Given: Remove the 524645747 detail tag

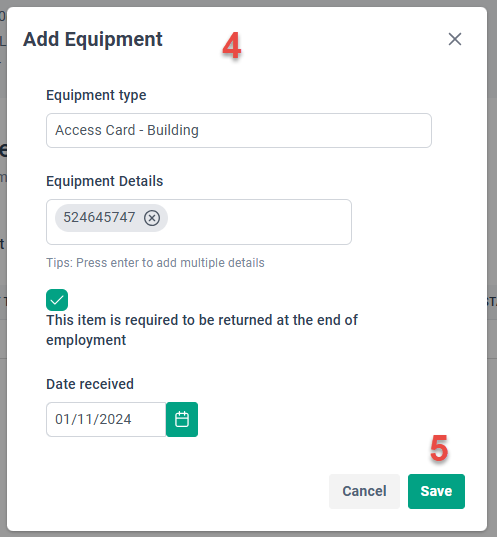Looking at the screenshot, I should pyautogui.click(x=152, y=218).
